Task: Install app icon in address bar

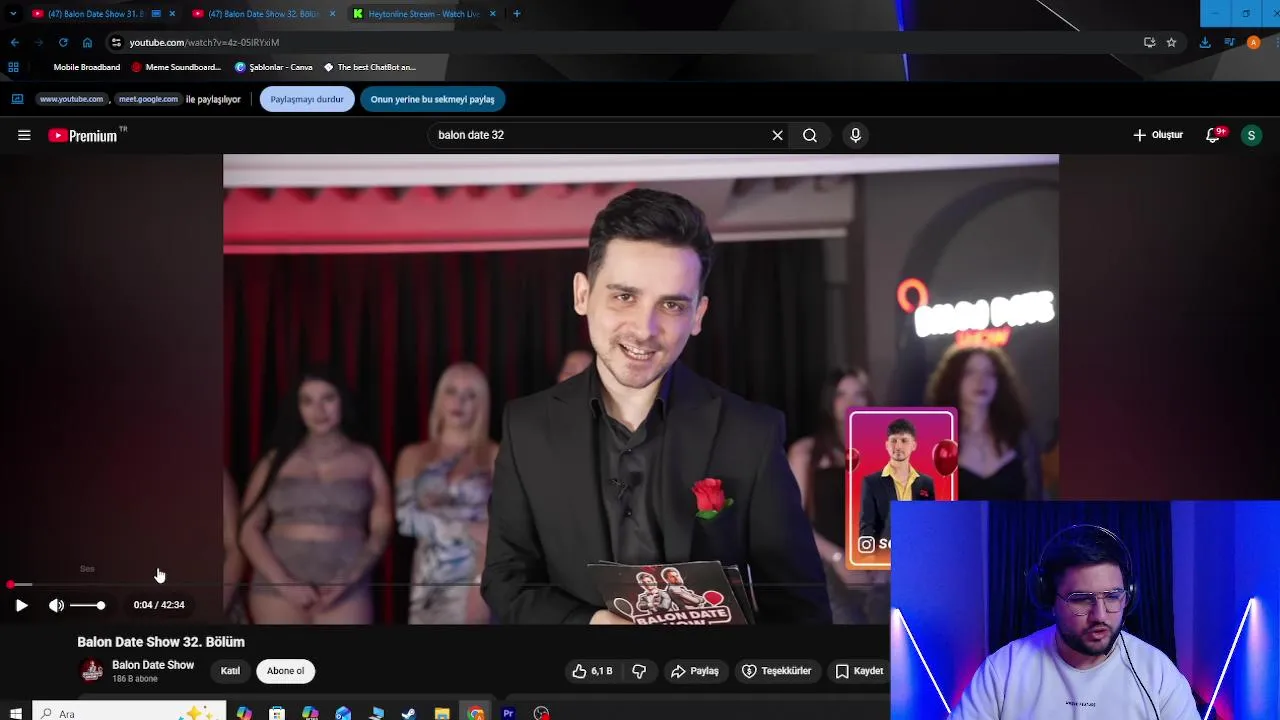Action: click(1149, 42)
